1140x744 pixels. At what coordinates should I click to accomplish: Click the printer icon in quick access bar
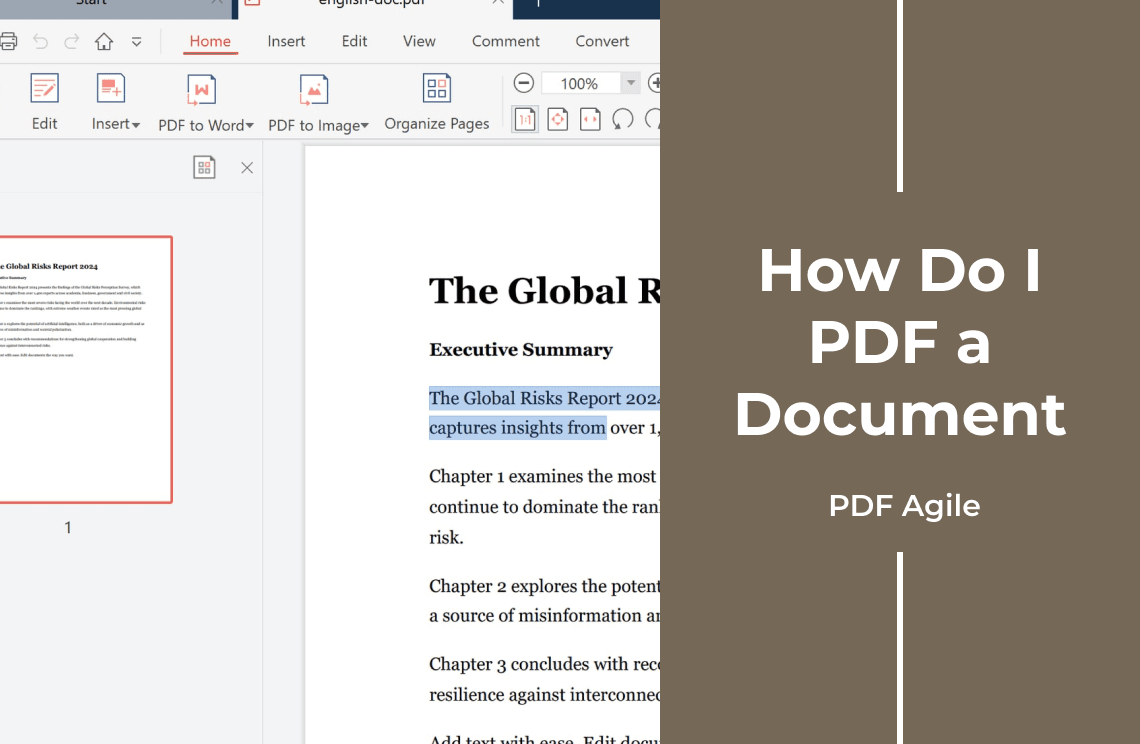8,41
